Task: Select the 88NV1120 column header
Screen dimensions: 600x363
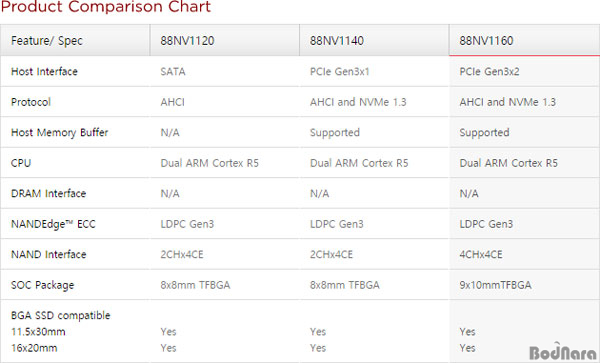Action: 225,41
